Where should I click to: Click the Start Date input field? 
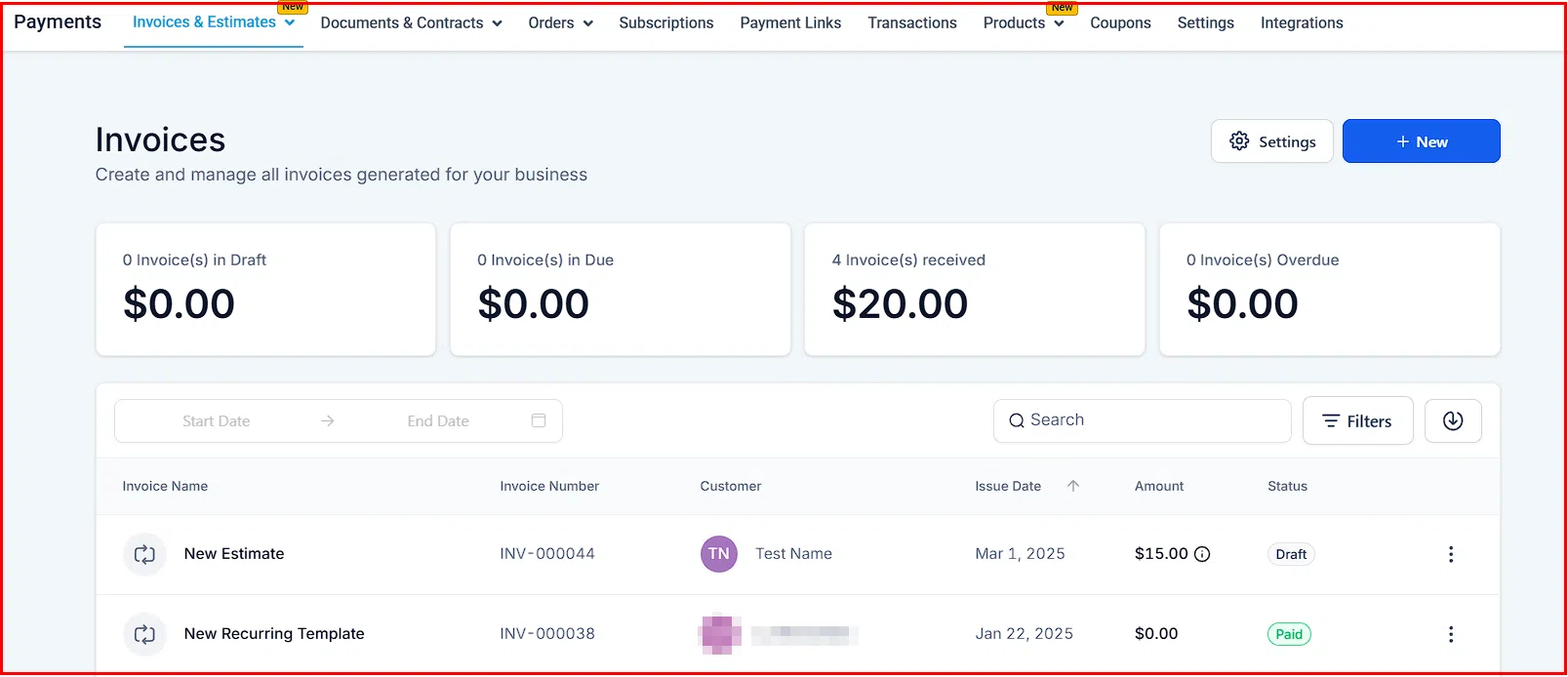tap(217, 419)
